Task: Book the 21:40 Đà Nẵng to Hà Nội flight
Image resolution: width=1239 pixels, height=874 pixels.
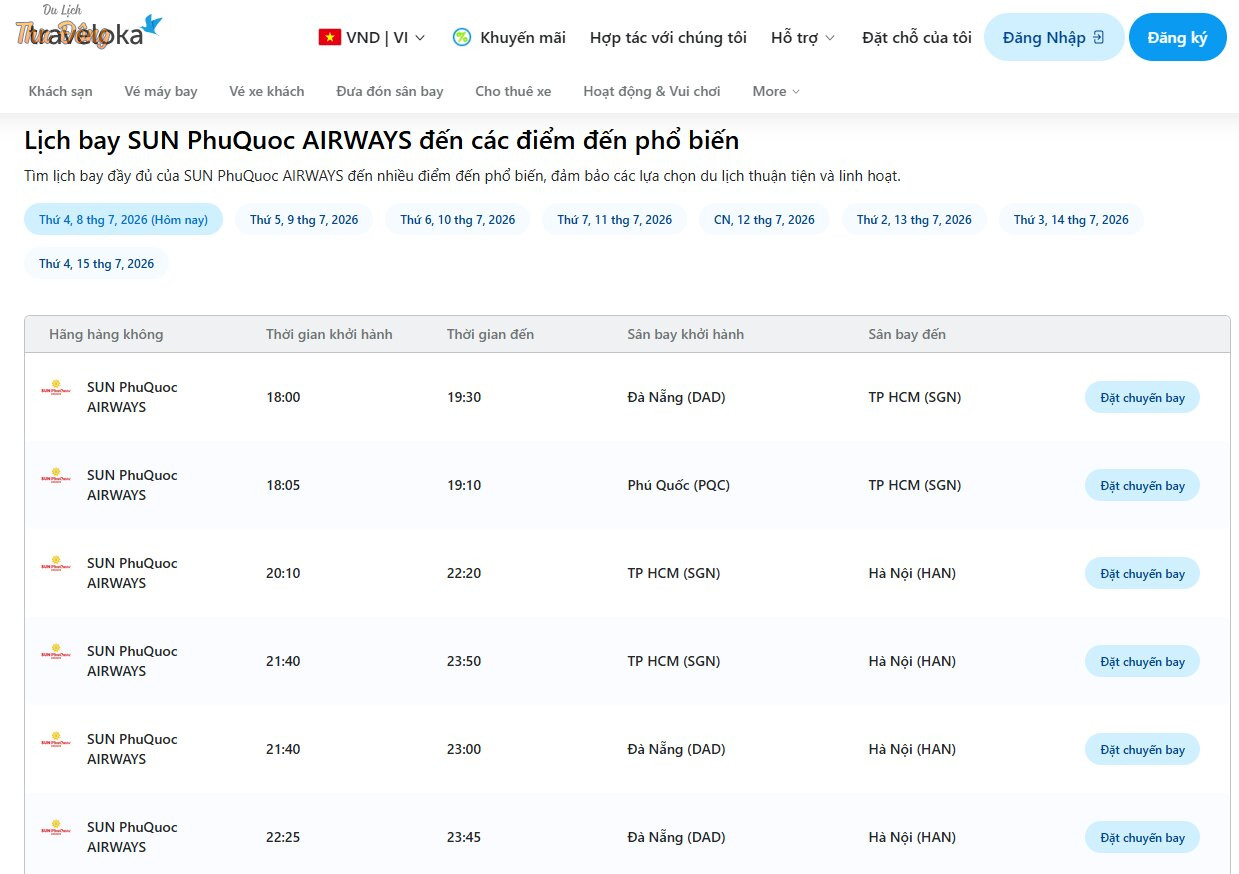Action: click(1142, 749)
